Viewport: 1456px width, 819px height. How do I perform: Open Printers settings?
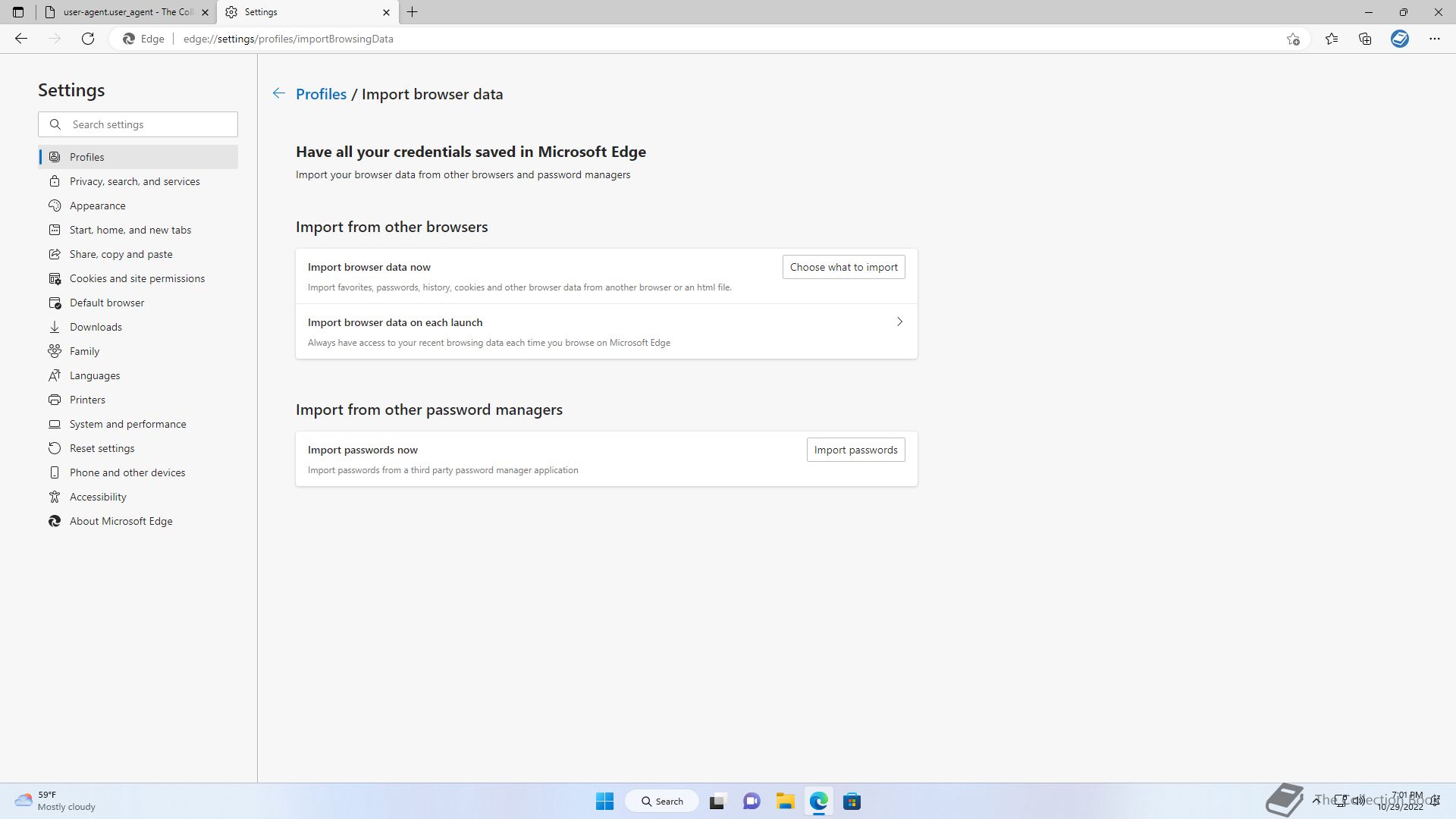pyautogui.click(x=138, y=400)
